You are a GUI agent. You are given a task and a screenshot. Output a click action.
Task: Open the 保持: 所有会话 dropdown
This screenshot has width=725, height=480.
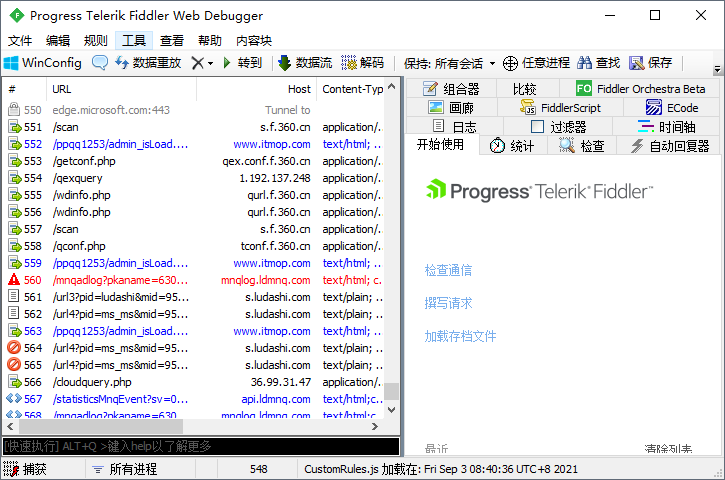coord(449,63)
